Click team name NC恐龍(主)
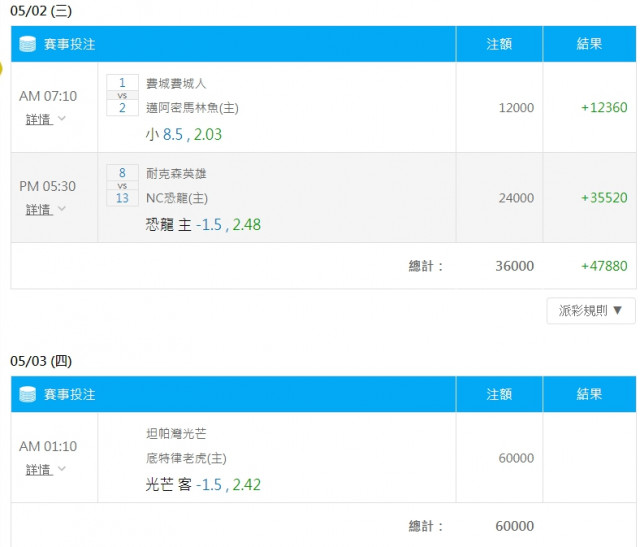The width and height of the screenshot is (640, 547). click(177, 198)
